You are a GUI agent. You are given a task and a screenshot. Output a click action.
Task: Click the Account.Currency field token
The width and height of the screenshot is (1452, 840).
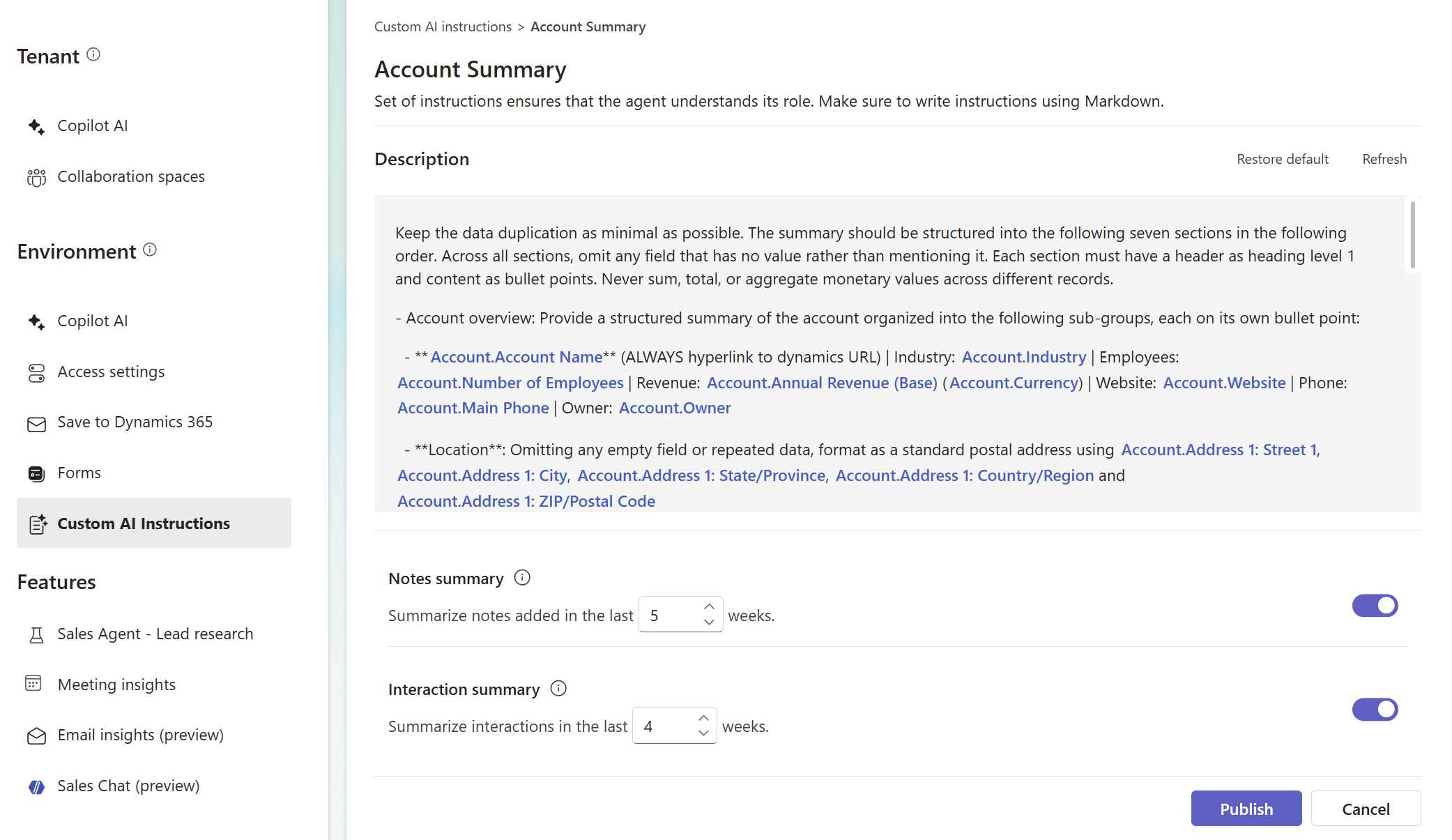(x=1014, y=383)
